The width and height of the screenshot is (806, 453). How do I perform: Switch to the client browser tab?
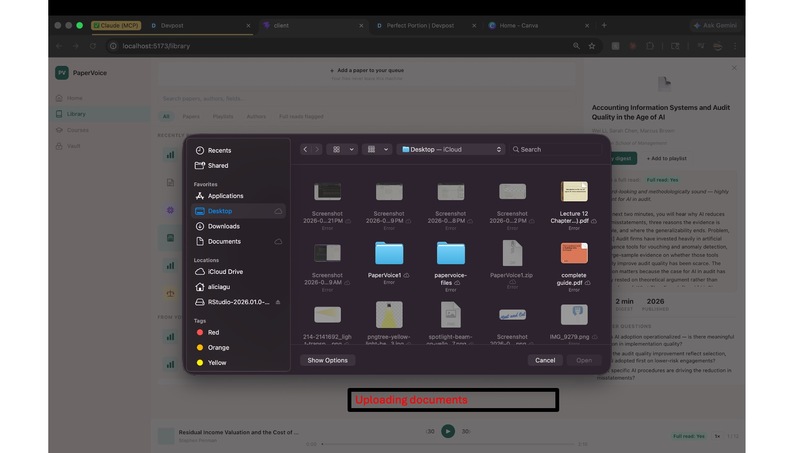click(313, 25)
